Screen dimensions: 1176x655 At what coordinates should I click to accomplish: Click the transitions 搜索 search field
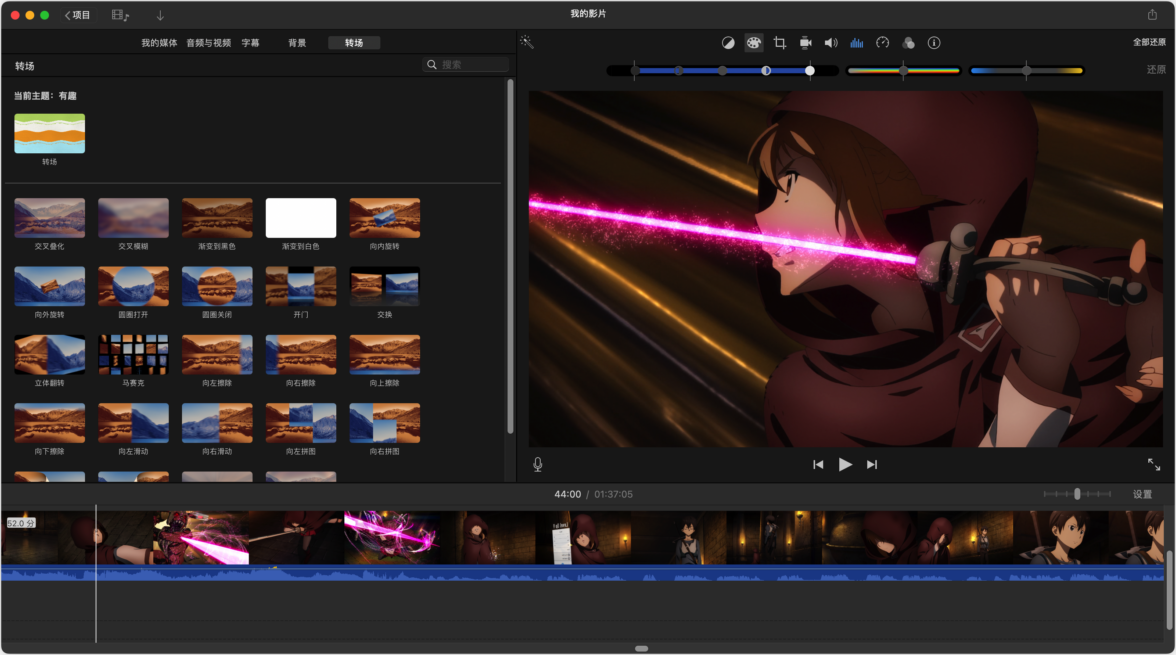[466, 65]
